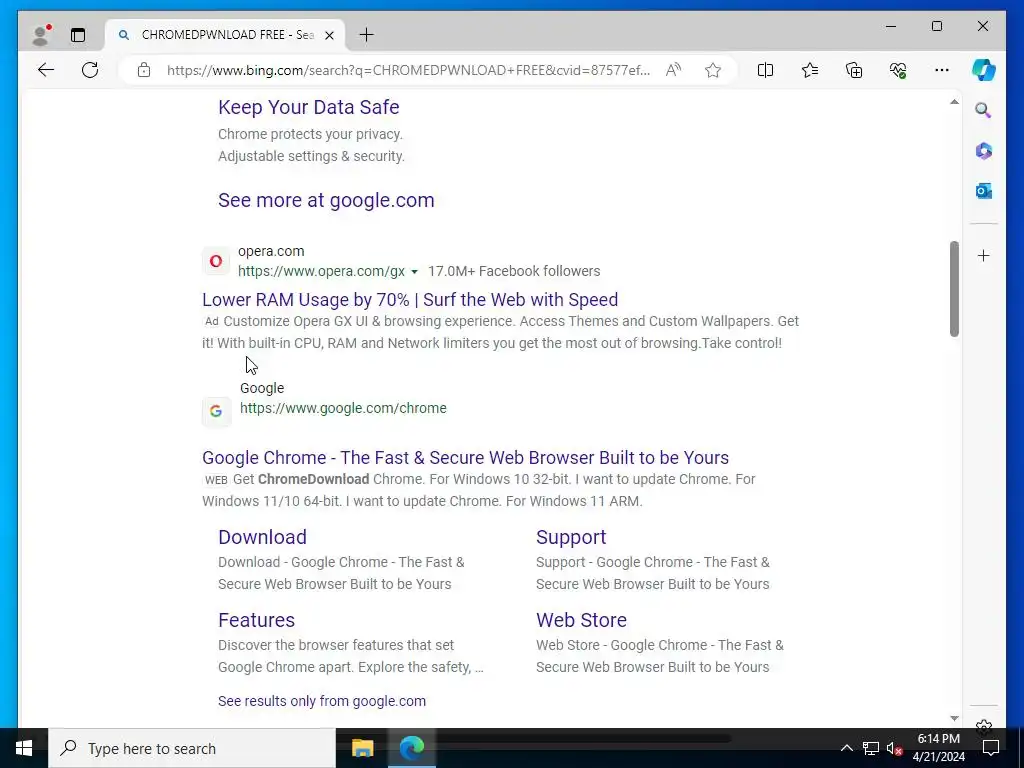Image resolution: width=1024 pixels, height=768 pixels.
Task: Open the Edge profile icon
Action: [x=42, y=35]
